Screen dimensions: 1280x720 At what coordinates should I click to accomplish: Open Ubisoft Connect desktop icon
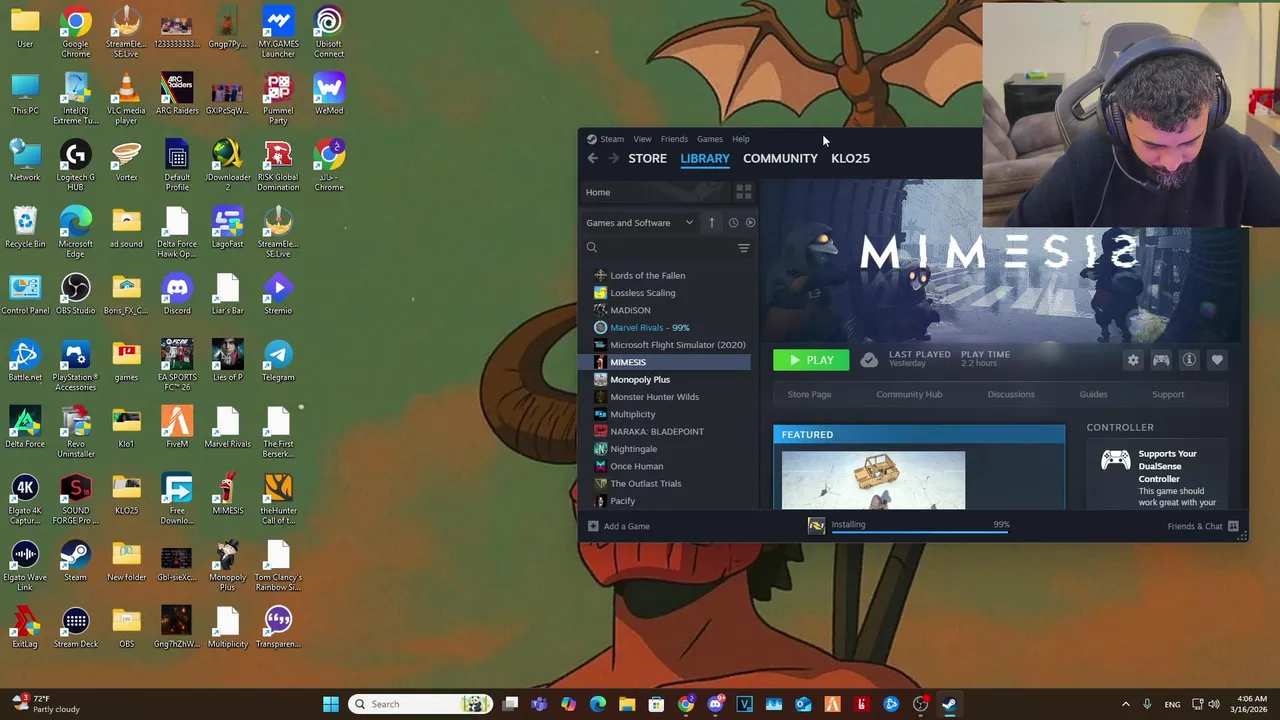pyautogui.click(x=328, y=32)
